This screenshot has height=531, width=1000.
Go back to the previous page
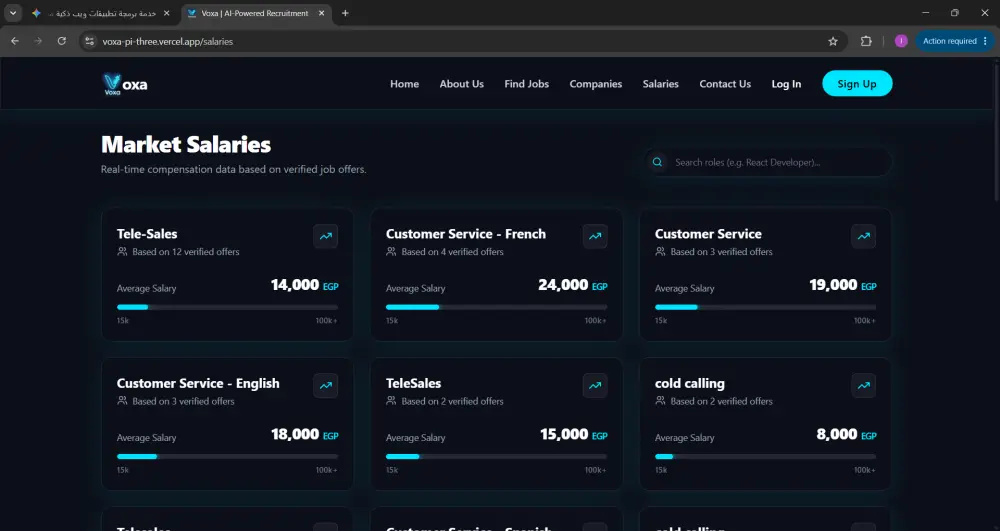click(15, 41)
